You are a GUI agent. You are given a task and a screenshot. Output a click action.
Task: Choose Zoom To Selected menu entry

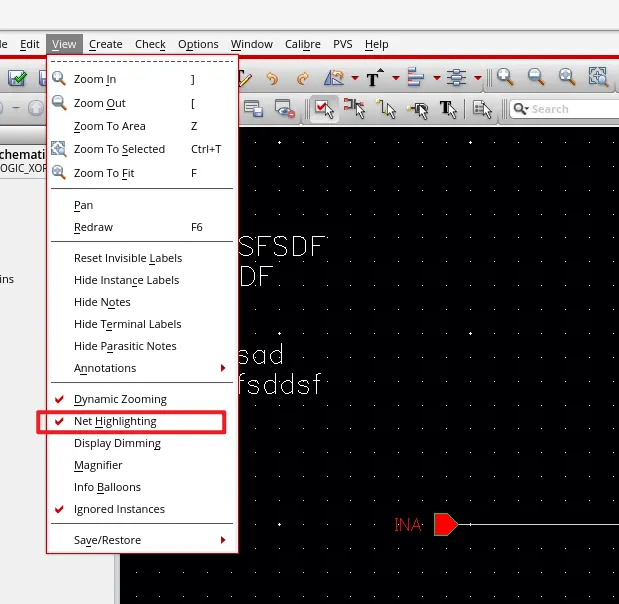click(142, 149)
